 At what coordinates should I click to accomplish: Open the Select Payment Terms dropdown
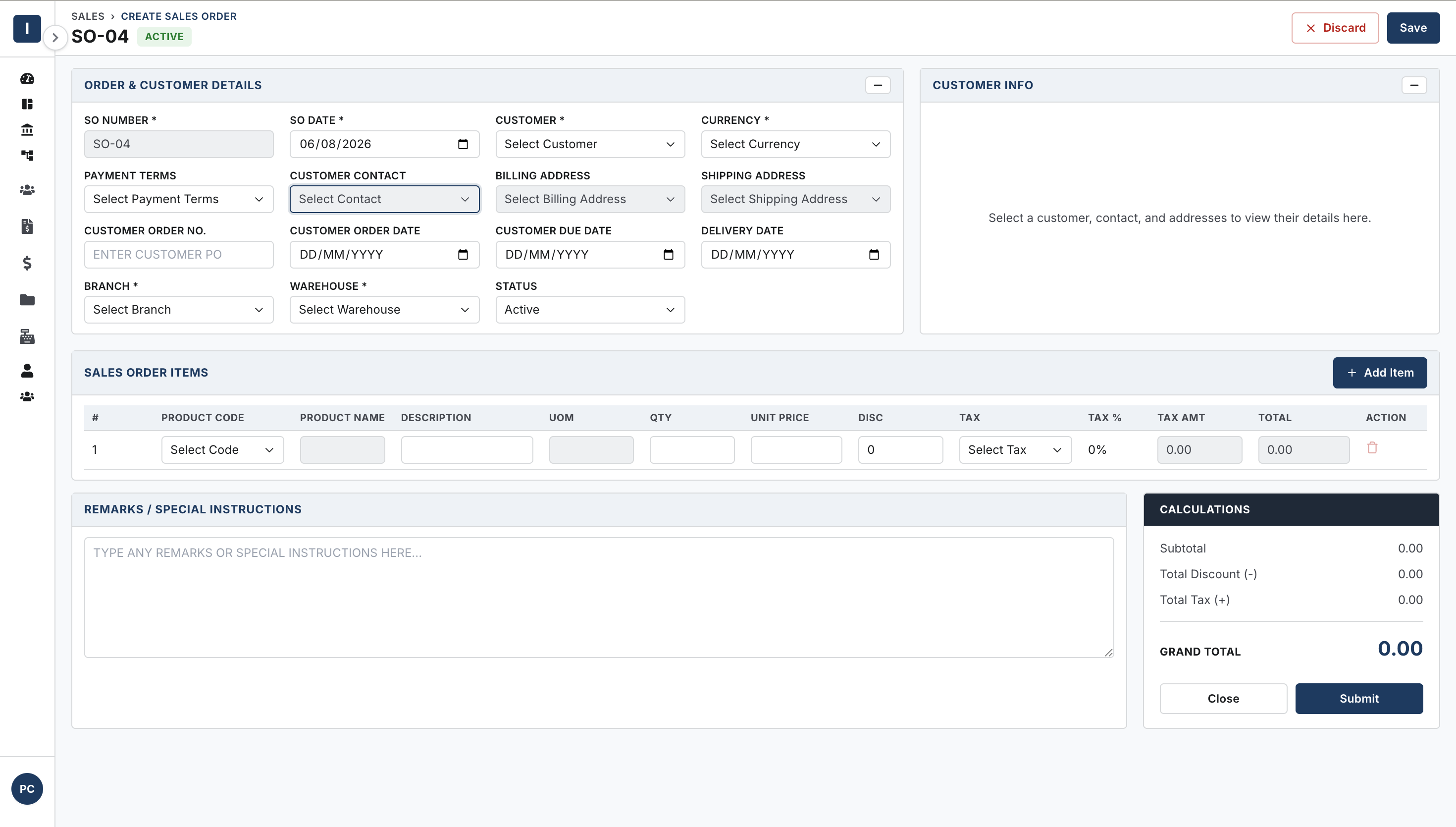178,199
